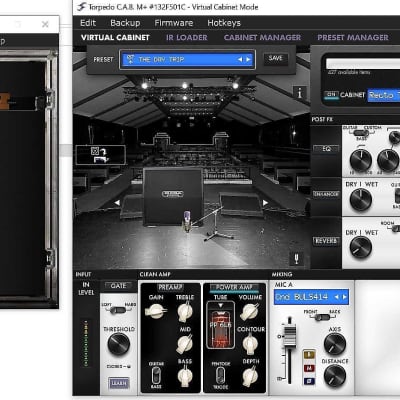Flip the EQ Guitar/Bass/Custom switch
Screen dimensions: 400x400
(361, 133)
